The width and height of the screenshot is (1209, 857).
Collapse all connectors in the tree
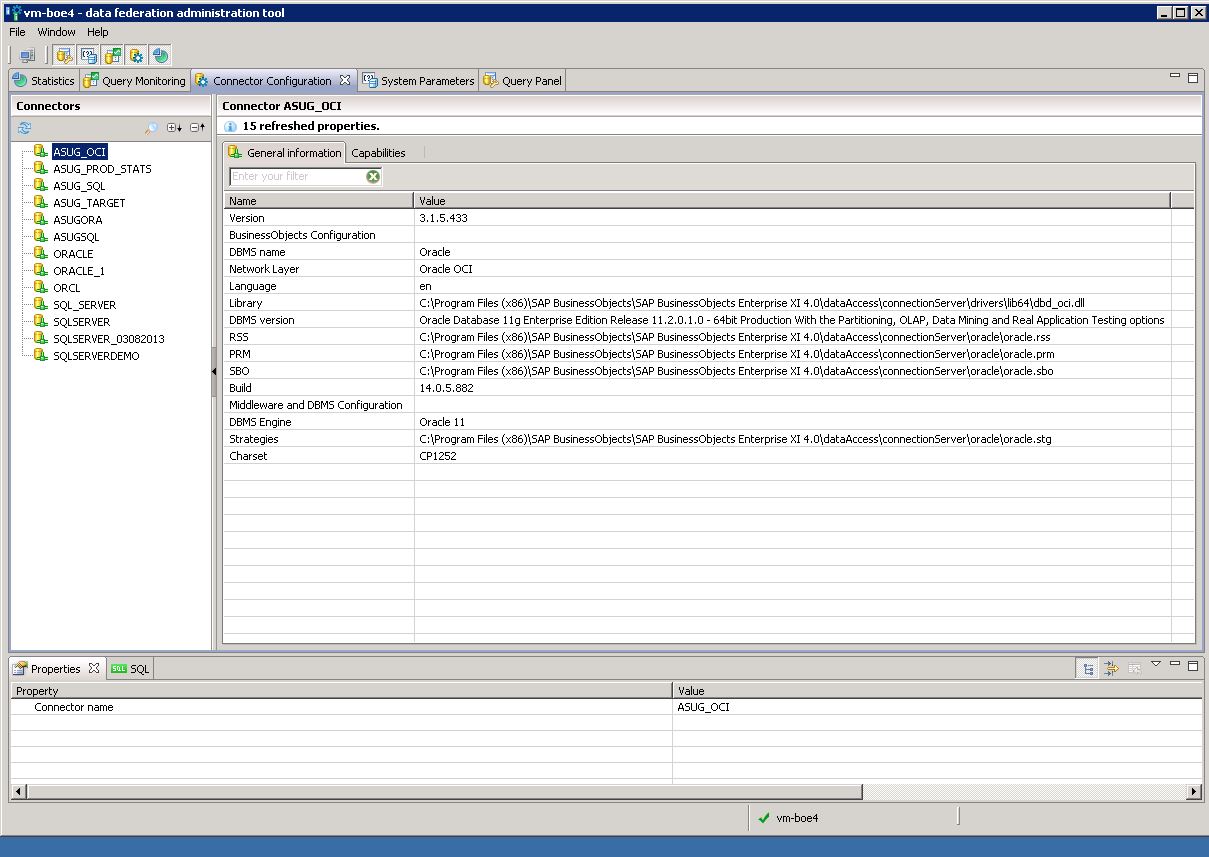[x=198, y=128]
